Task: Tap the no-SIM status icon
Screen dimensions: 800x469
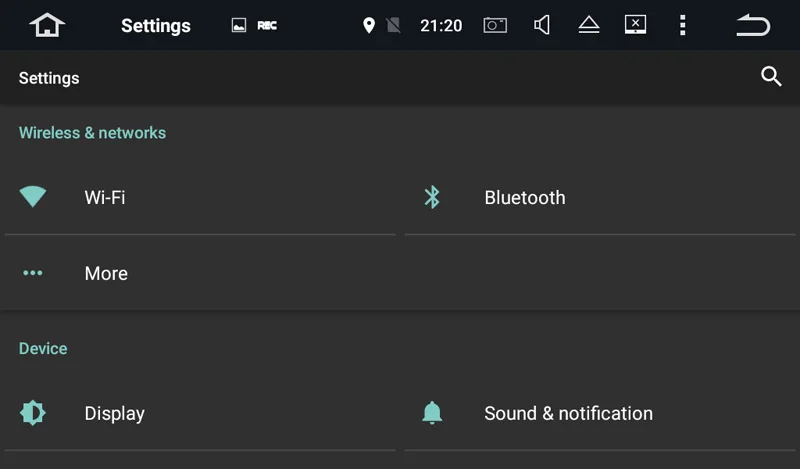Action: tap(393, 25)
